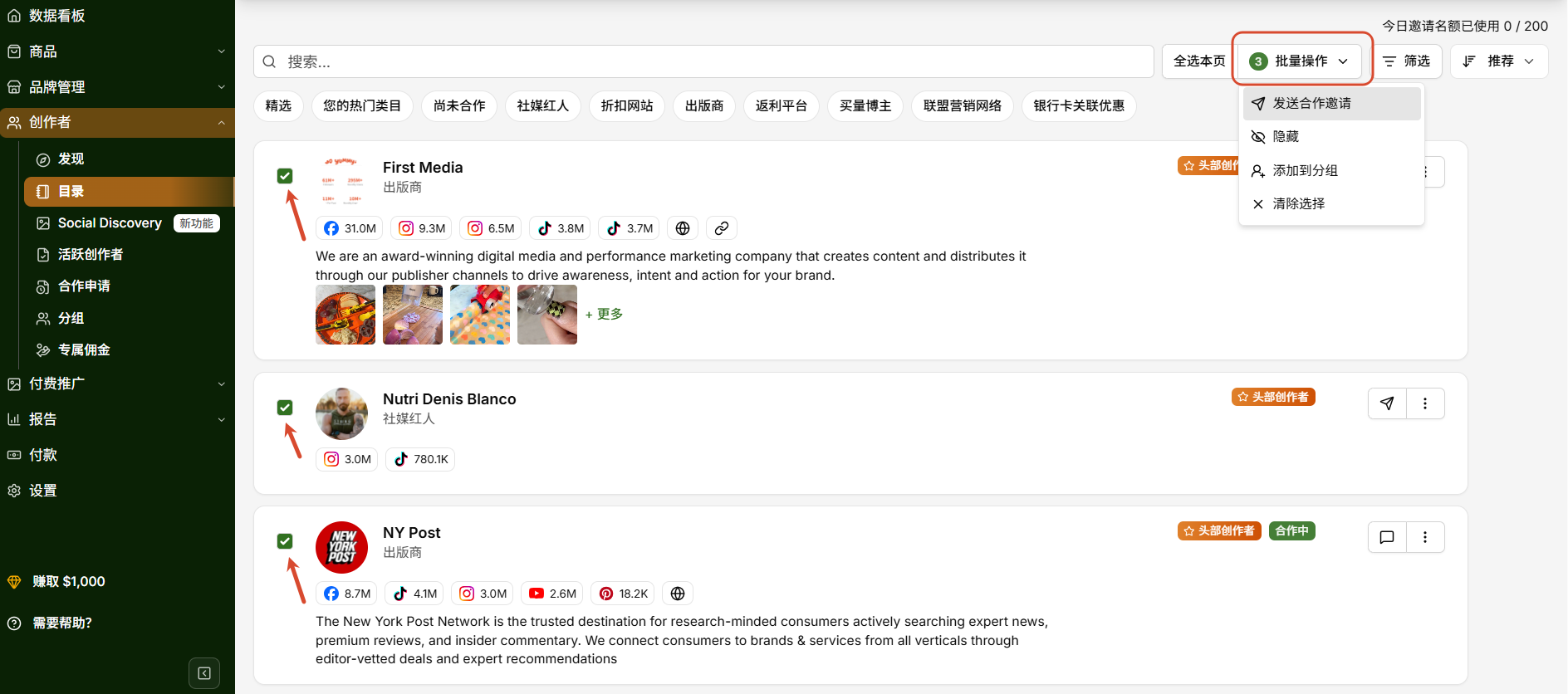This screenshot has height=694, width=1568.
Task: Collapse sidebar using bottom toggle icon
Action: (x=204, y=673)
